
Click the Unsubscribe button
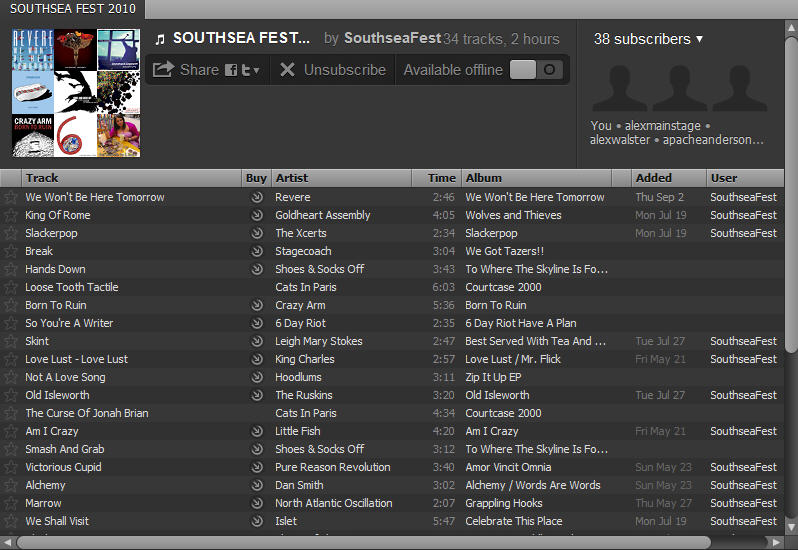pos(333,70)
